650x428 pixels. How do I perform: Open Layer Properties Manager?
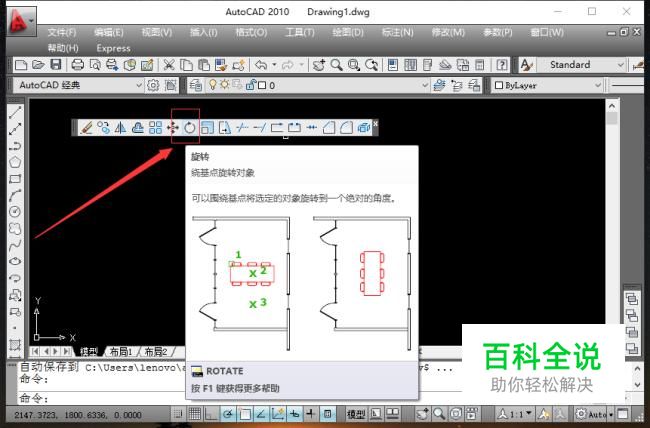[x=195, y=85]
